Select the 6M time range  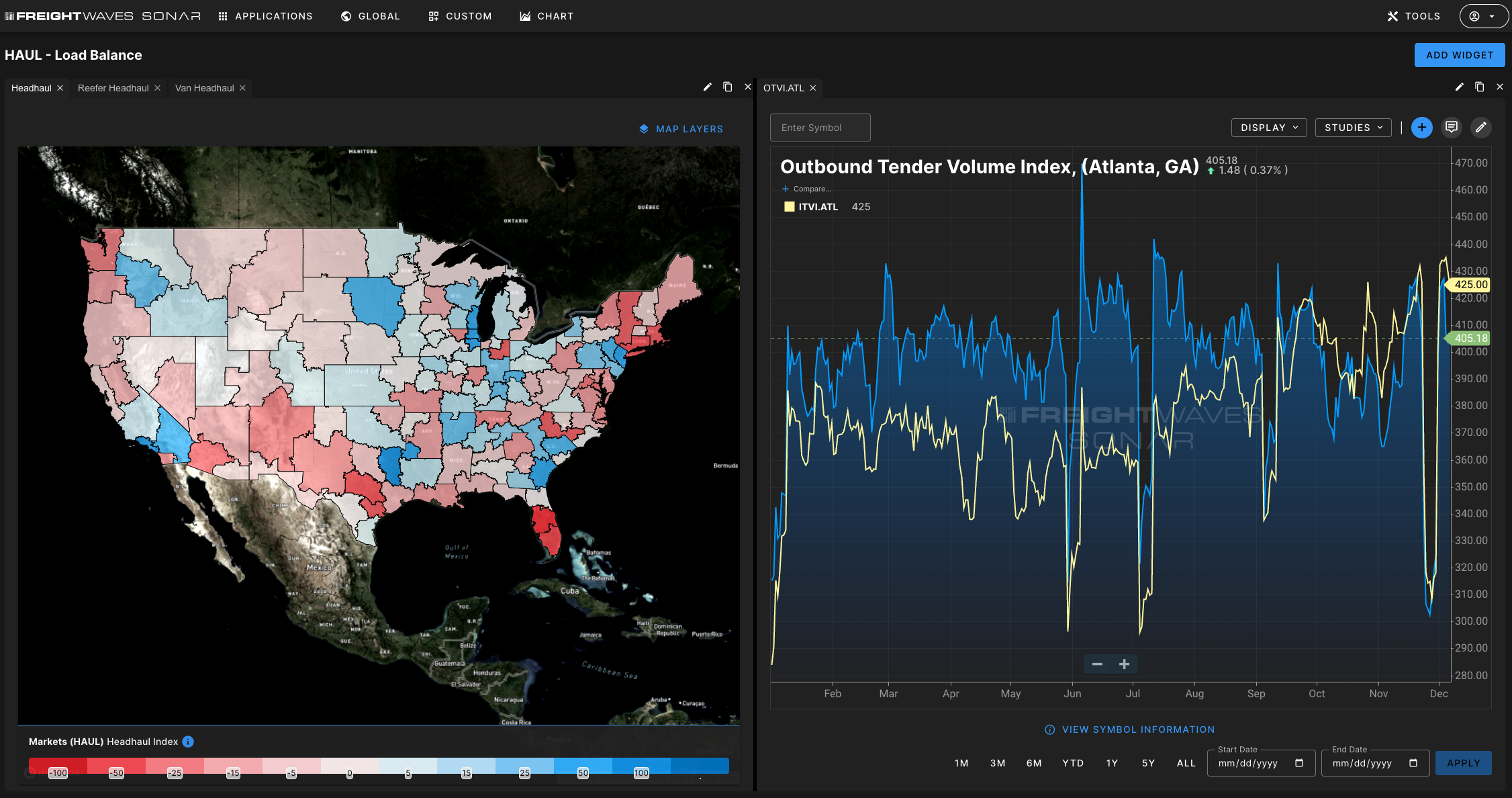(x=1034, y=763)
